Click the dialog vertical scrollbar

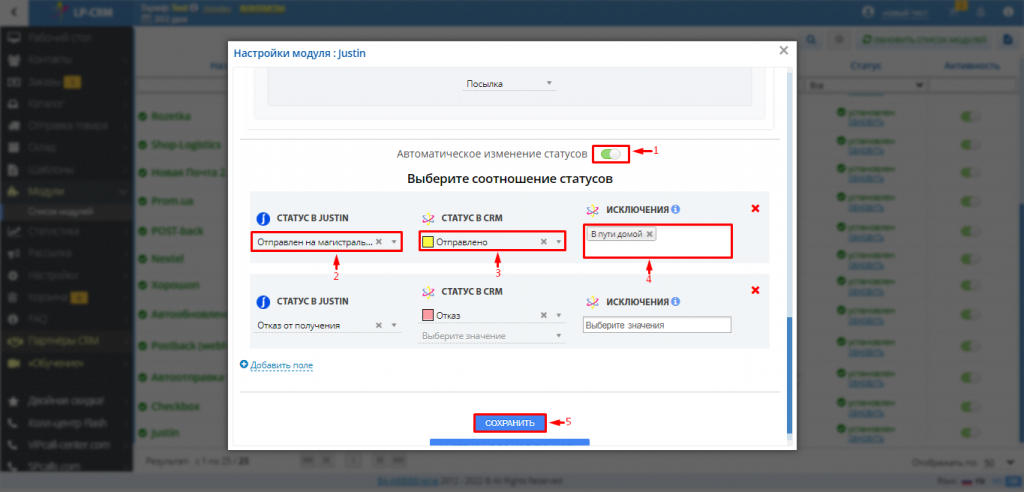tap(788, 375)
